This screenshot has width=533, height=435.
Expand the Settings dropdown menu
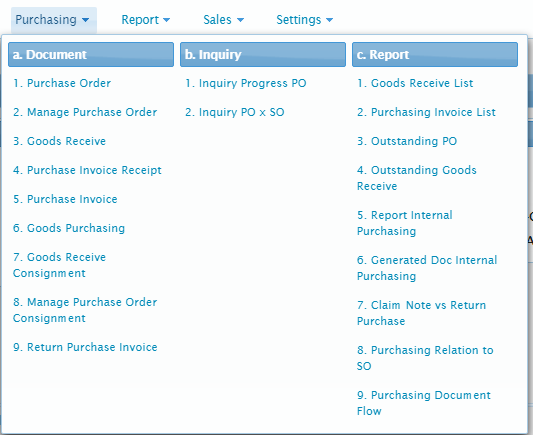[304, 20]
